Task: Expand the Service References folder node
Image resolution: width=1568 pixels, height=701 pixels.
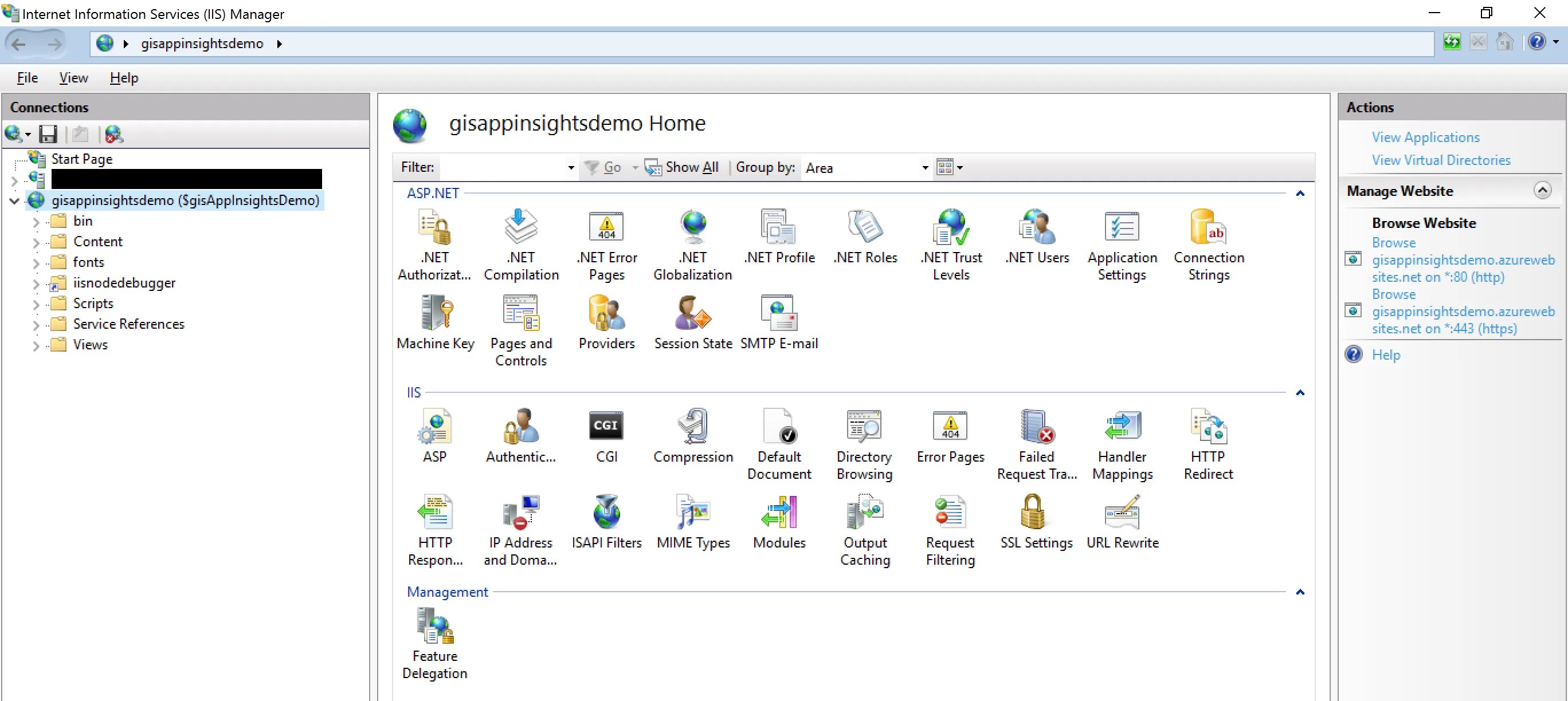Action: [36, 325]
